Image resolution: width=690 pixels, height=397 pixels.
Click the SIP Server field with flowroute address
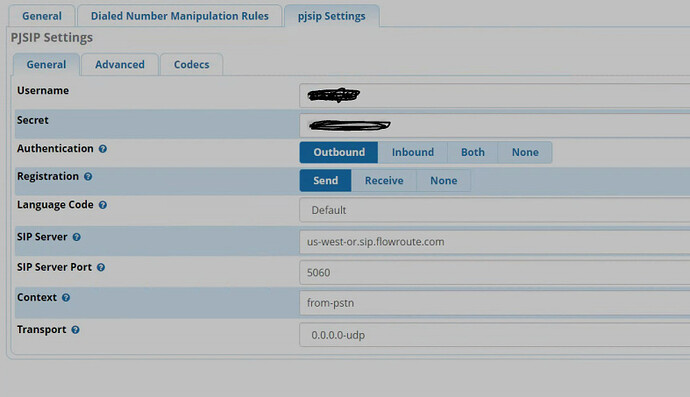pos(495,242)
